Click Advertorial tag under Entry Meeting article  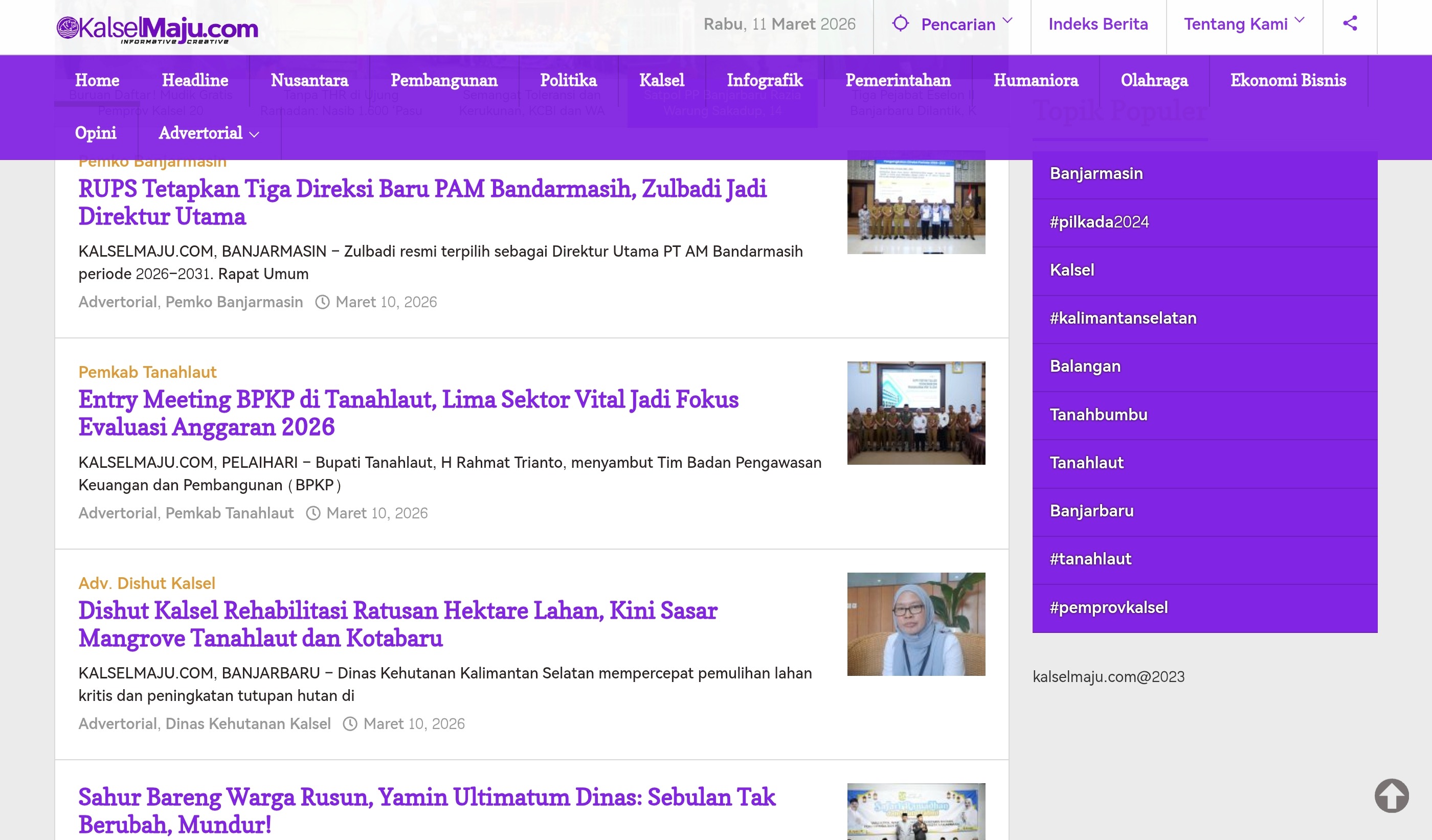118,513
